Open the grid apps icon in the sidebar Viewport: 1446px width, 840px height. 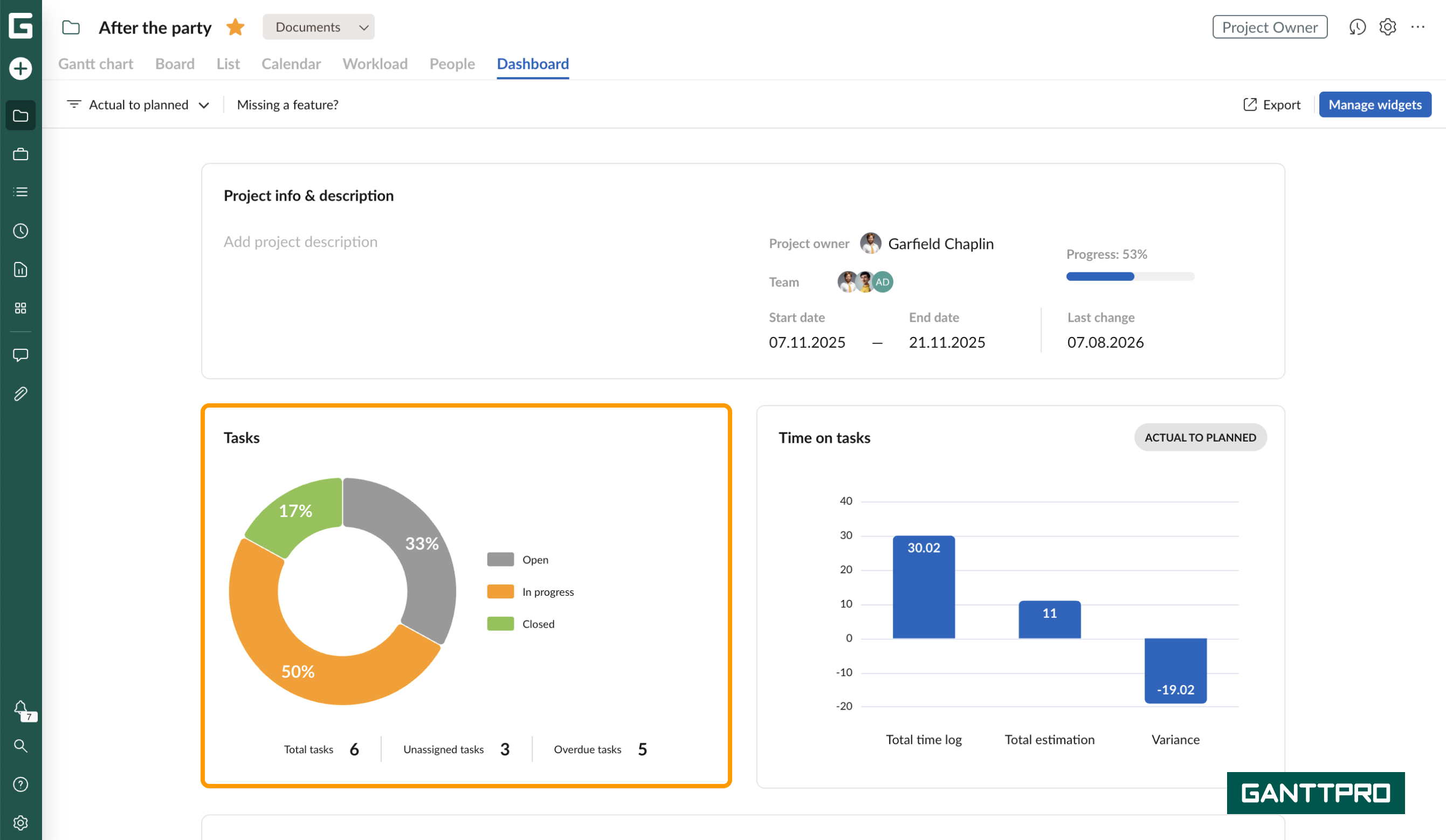coord(20,309)
